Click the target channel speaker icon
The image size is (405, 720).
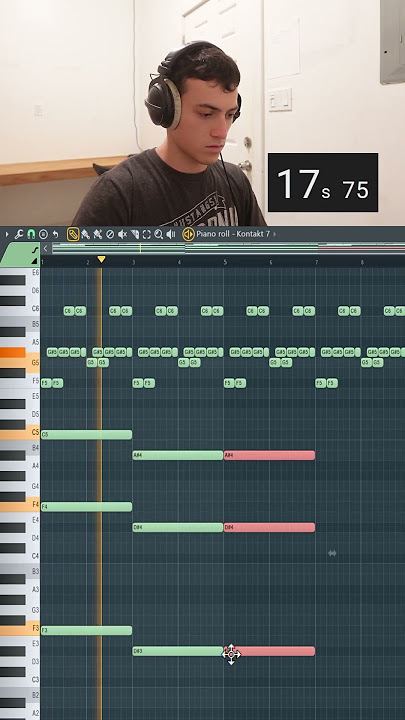pyautogui.click(x=188, y=234)
